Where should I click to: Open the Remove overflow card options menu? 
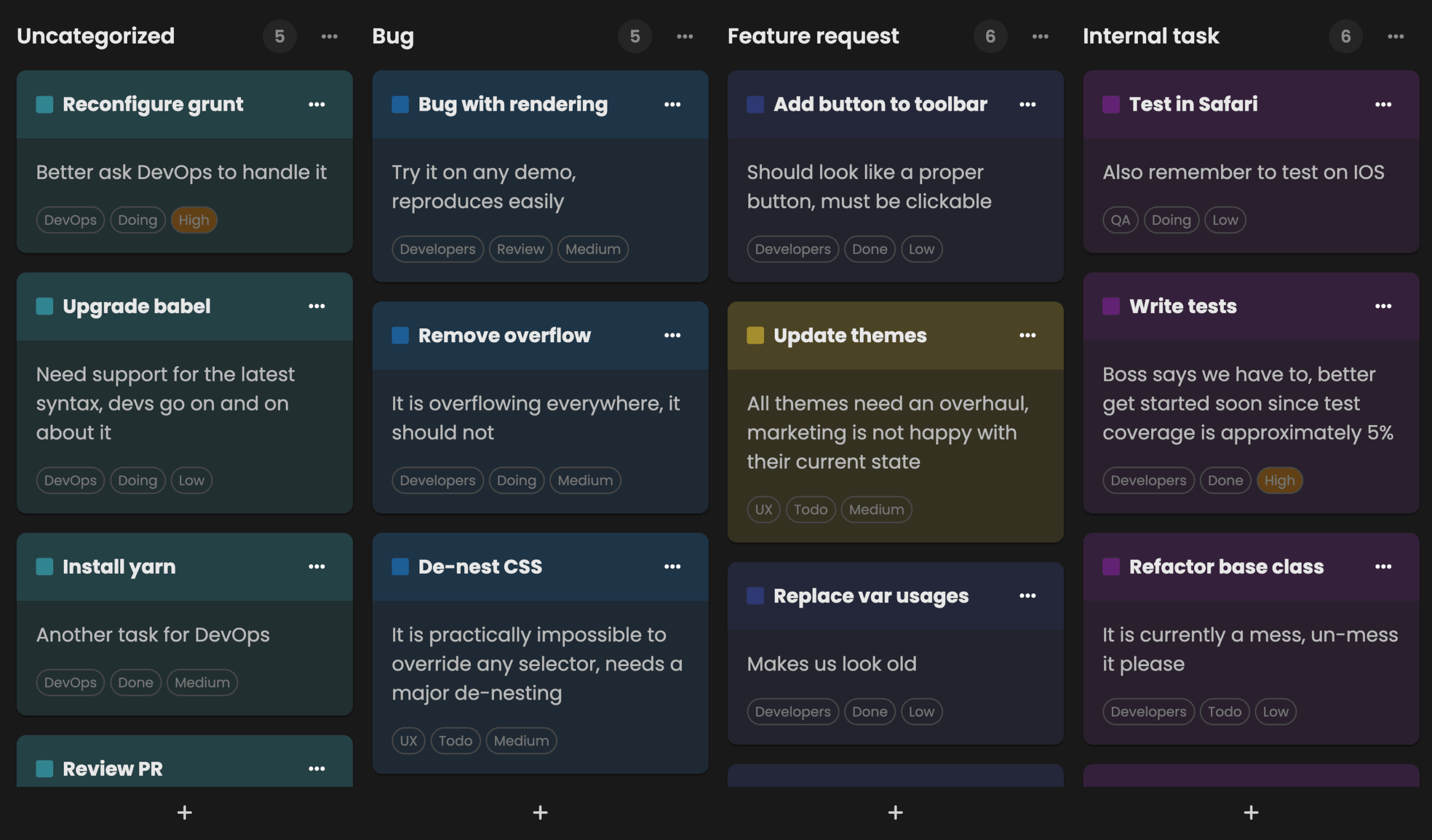(x=672, y=336)
